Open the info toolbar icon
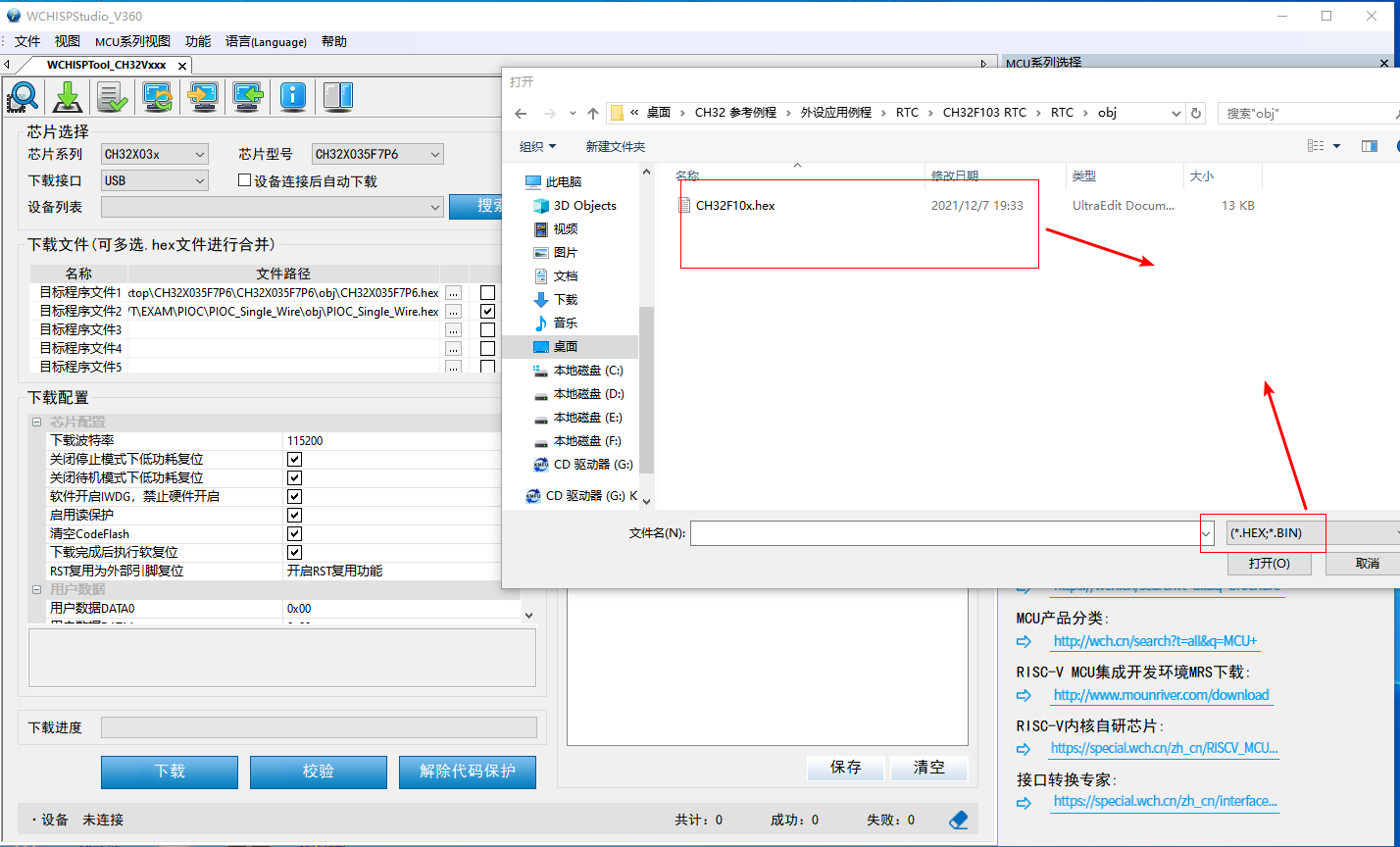This screenshot has width=1400, height=847. (x=292, y=96)
